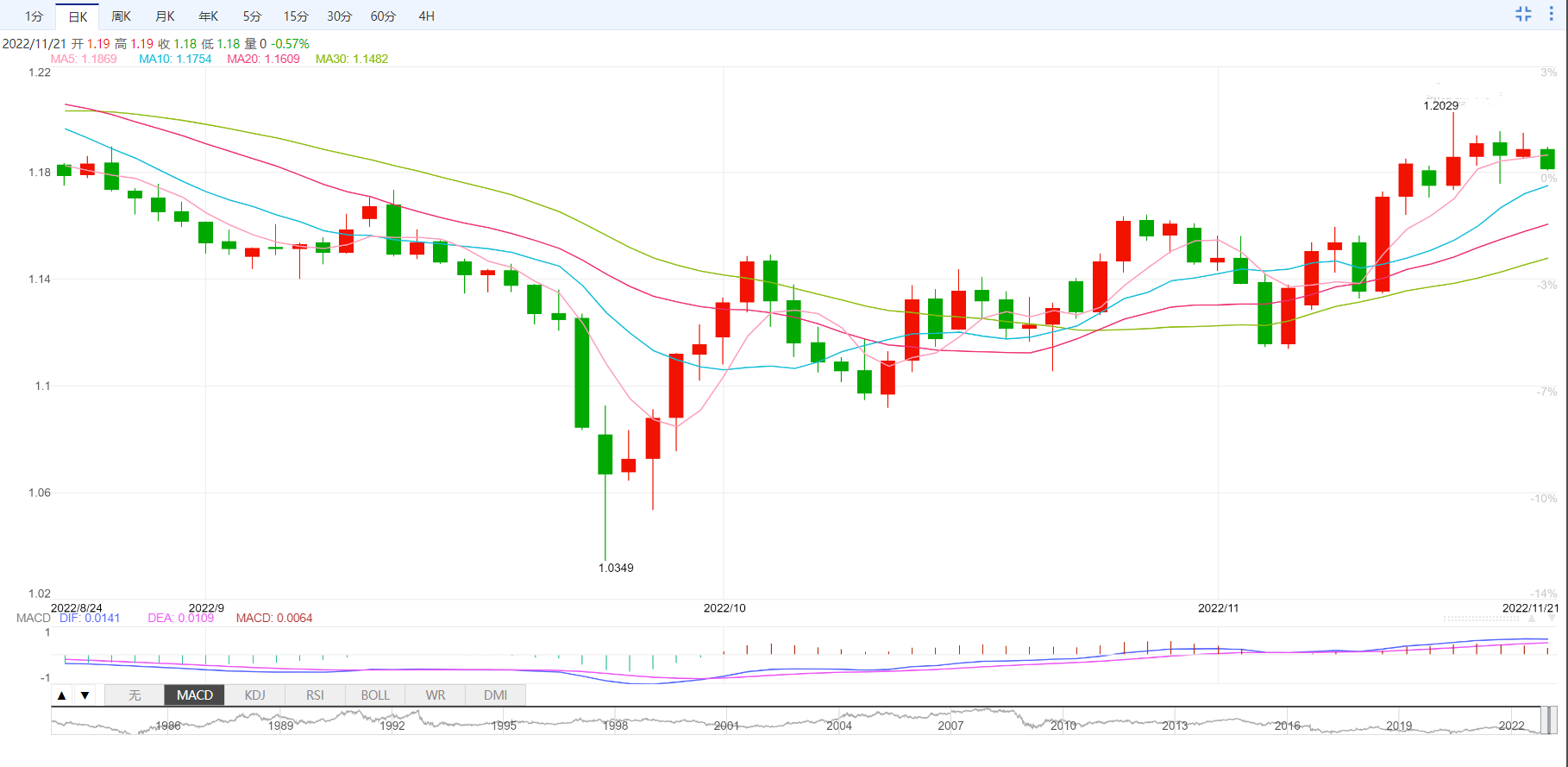Click the MA5: 1.1869 legend label
Screen dimensions: 1568x767
click(84, 59)
